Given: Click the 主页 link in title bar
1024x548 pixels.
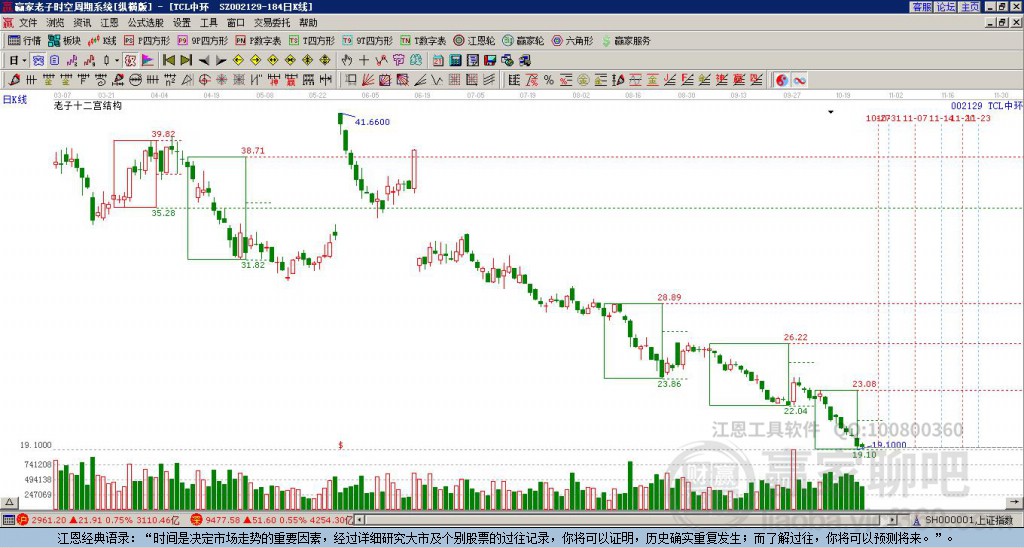Looking at the screenshot, I should pyautogui.click(x=969, y=7).
